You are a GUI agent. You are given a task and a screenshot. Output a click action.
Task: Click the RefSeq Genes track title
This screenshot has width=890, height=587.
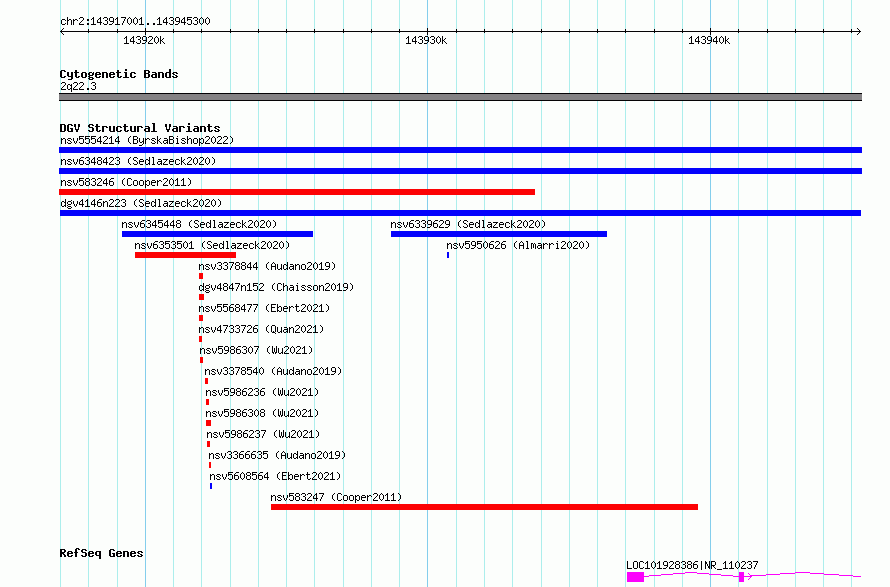click(101, 554)
